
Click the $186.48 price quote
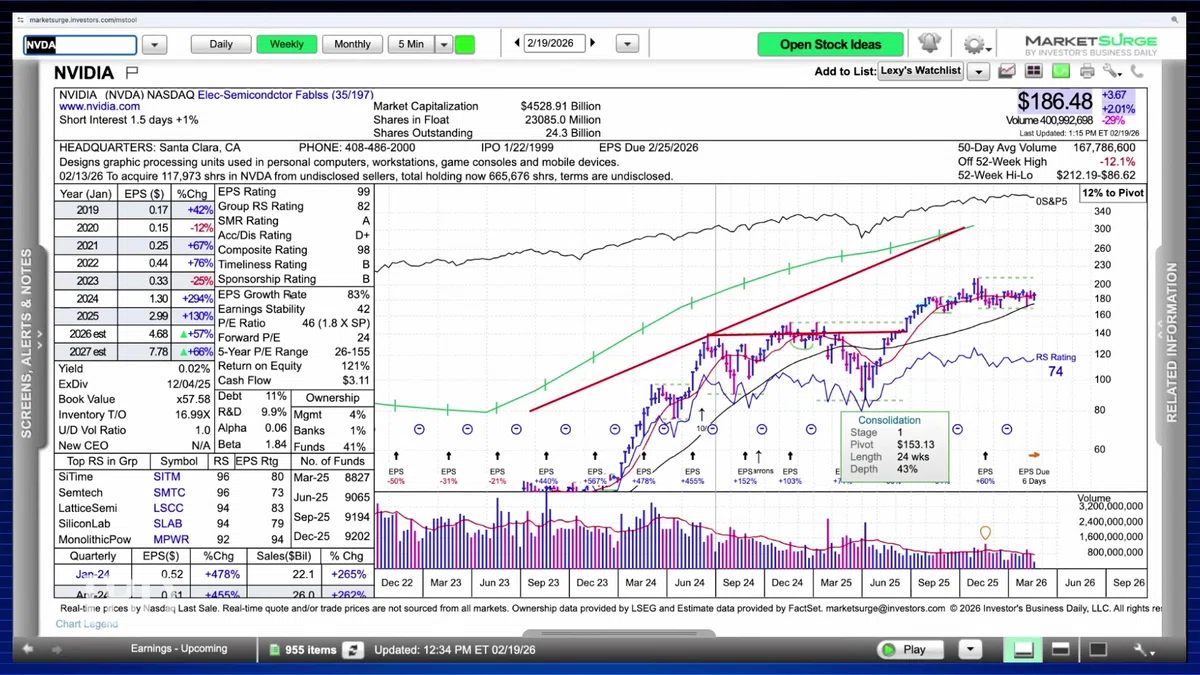[1055, 101]
